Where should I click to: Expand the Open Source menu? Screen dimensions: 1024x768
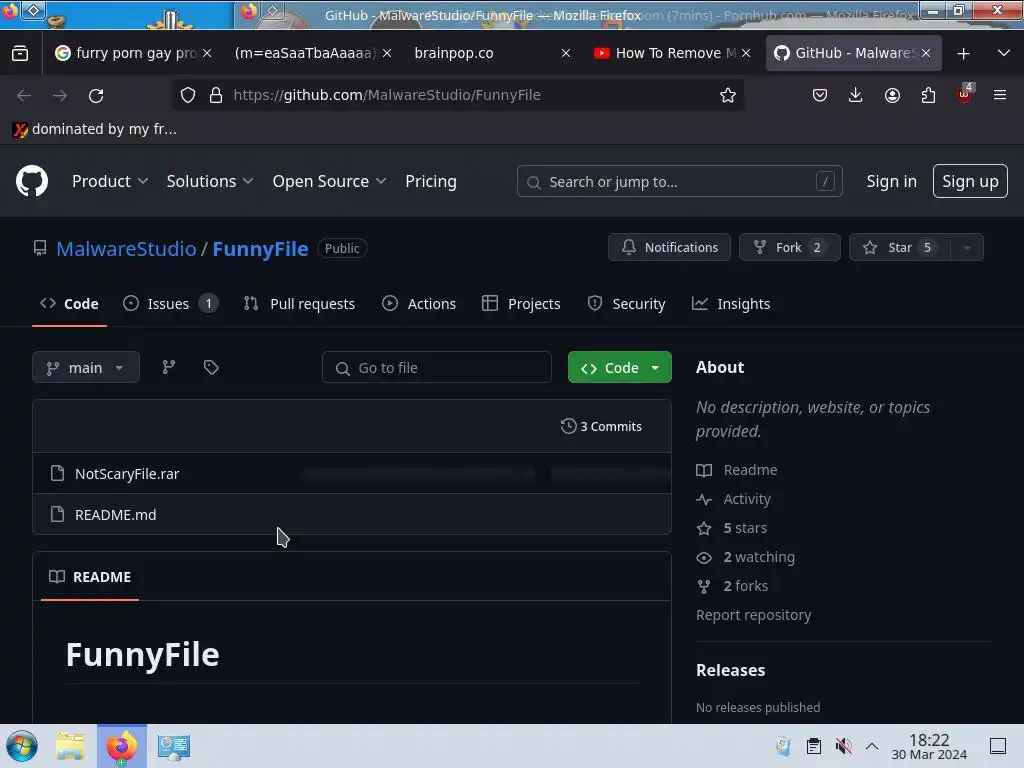[x=329, y=182]
